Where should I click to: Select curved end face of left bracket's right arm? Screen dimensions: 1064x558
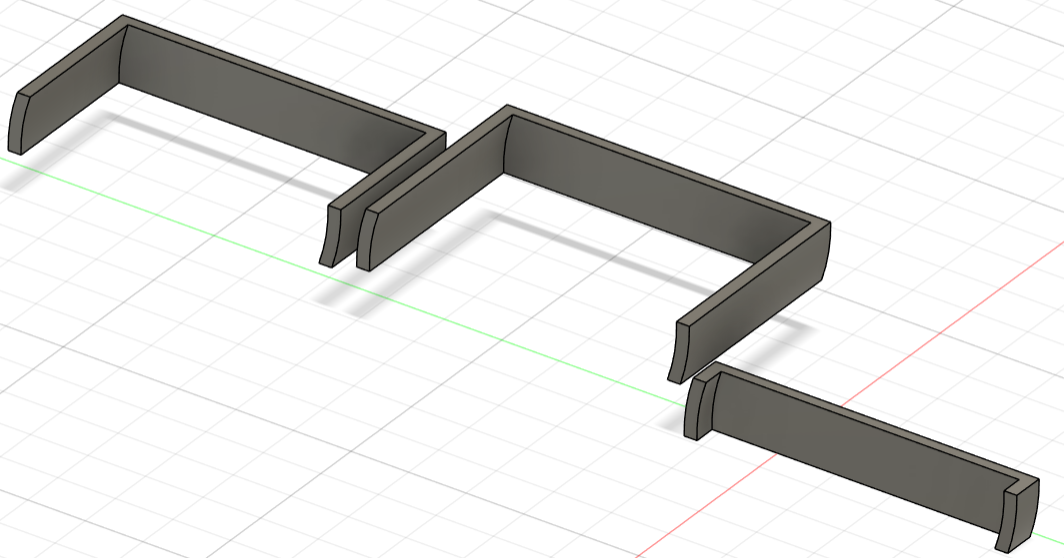click(330, 235)
